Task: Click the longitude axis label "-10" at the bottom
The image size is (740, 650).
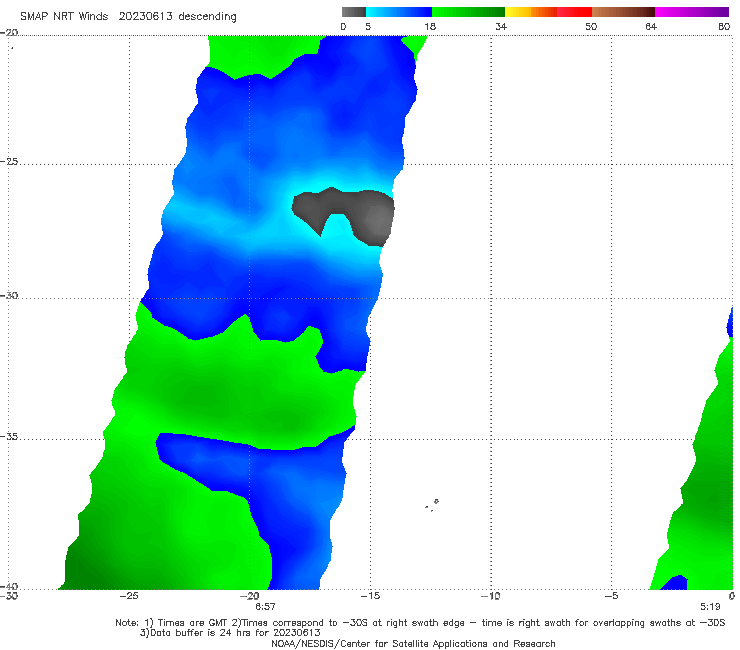Action: [490, 596]
